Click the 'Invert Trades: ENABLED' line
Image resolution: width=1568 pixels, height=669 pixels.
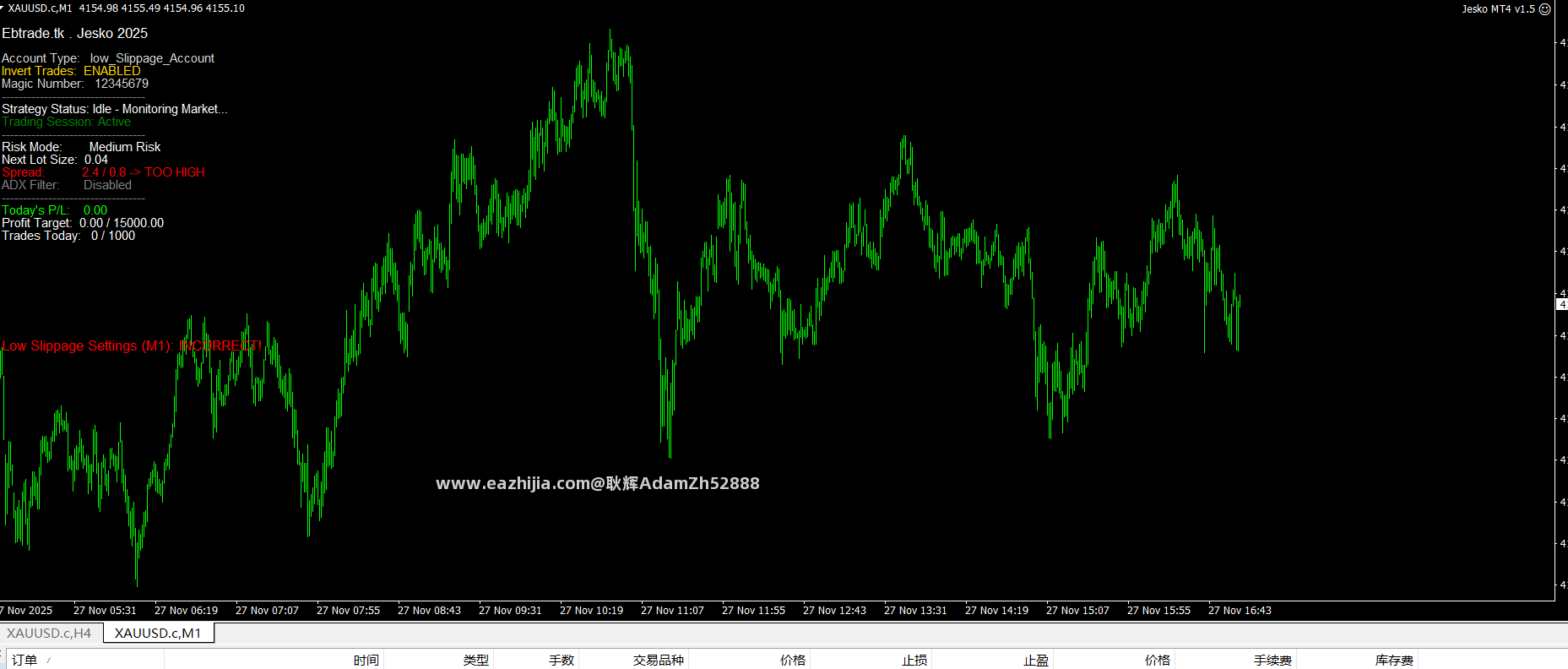click(71, 71)
